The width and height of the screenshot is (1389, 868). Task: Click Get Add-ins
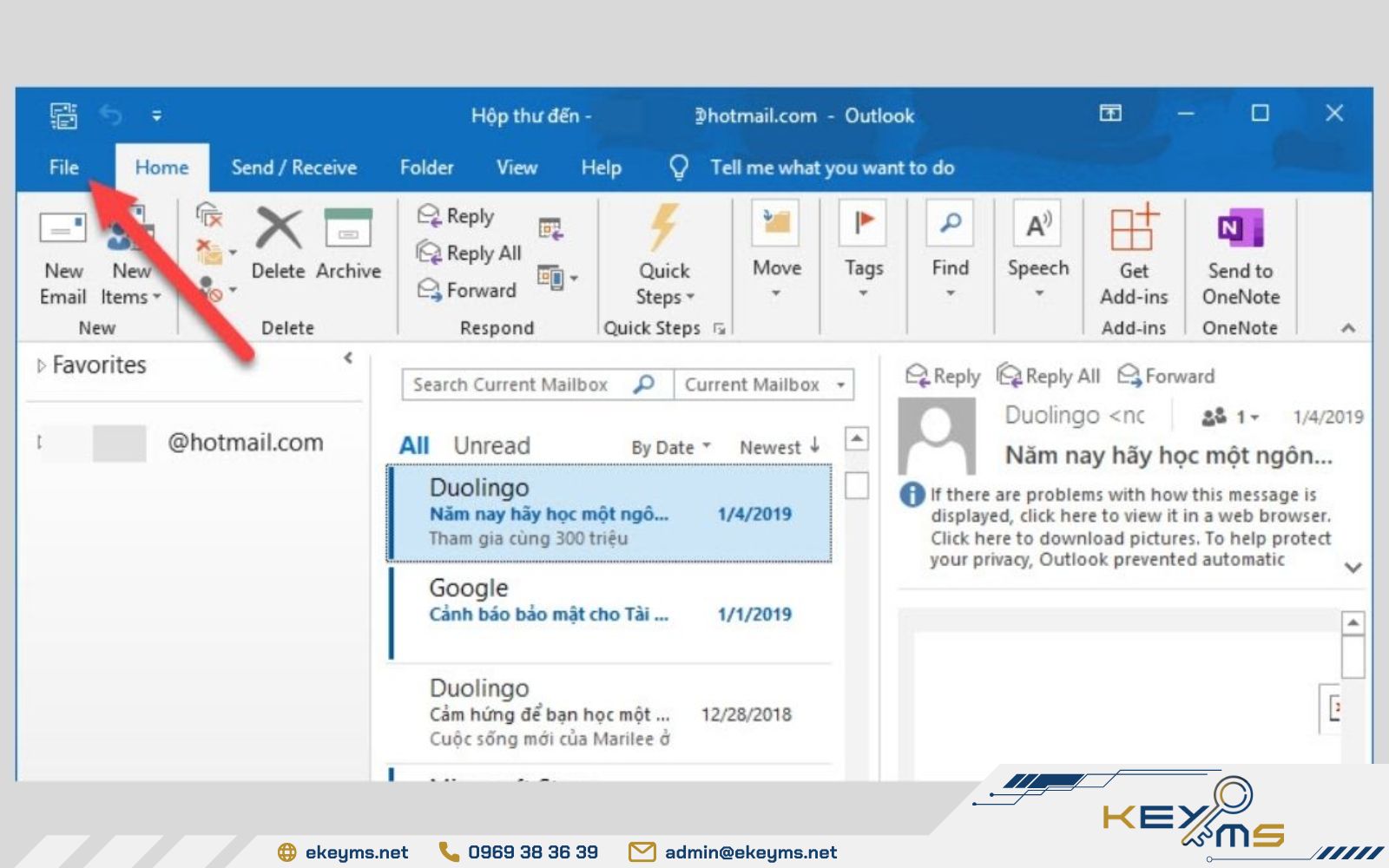tap(1134, 256)
